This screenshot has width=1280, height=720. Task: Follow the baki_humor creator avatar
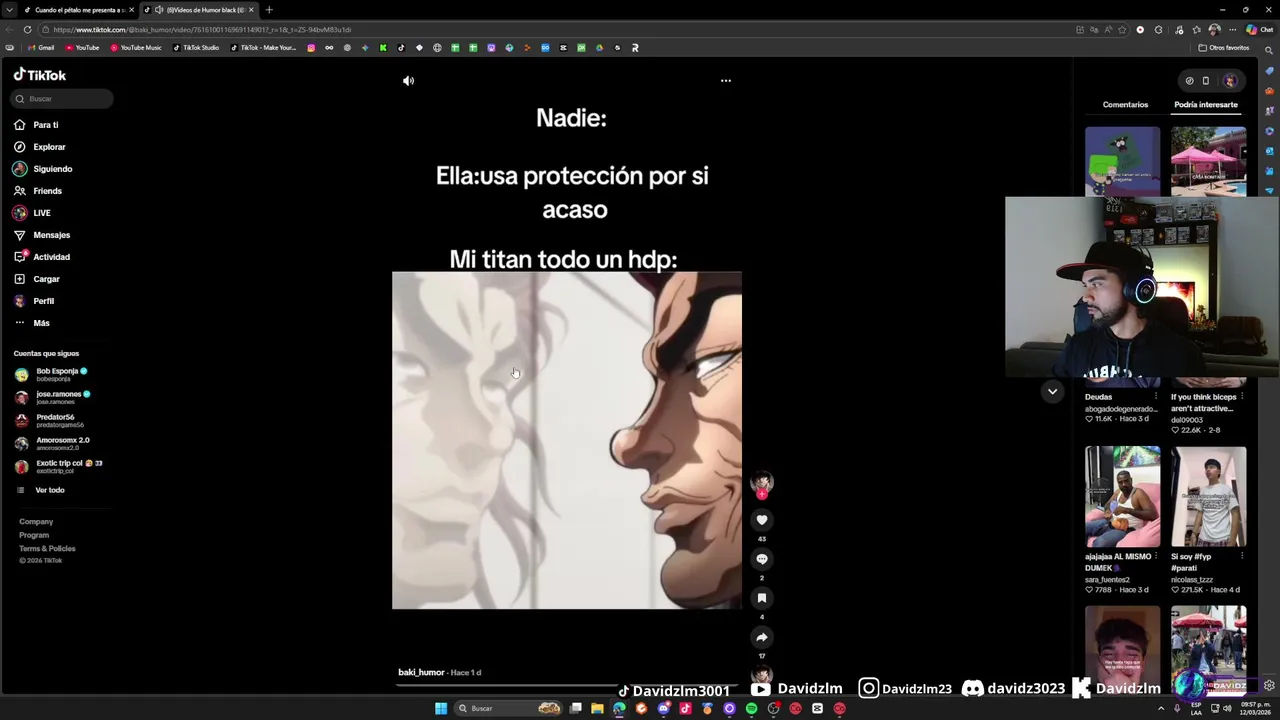click(762, 484)
